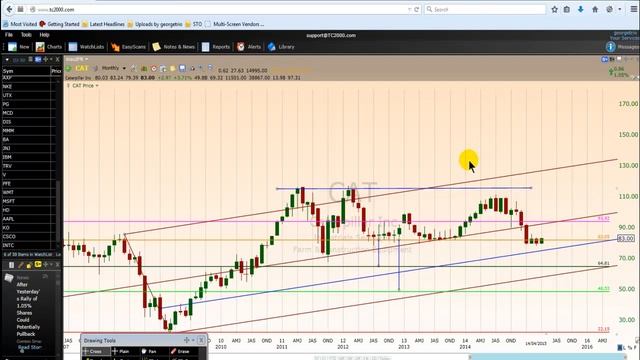Open the blue info Messages icon
The width and height of the screenshot is (640, 360).
tap(610, 47)
